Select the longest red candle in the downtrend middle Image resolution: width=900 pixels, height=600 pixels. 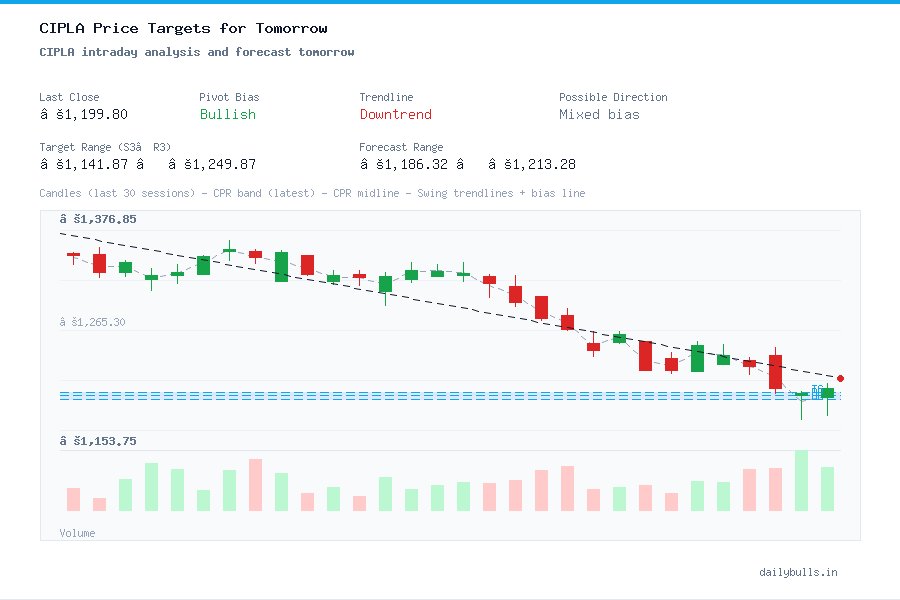point(645,358)
